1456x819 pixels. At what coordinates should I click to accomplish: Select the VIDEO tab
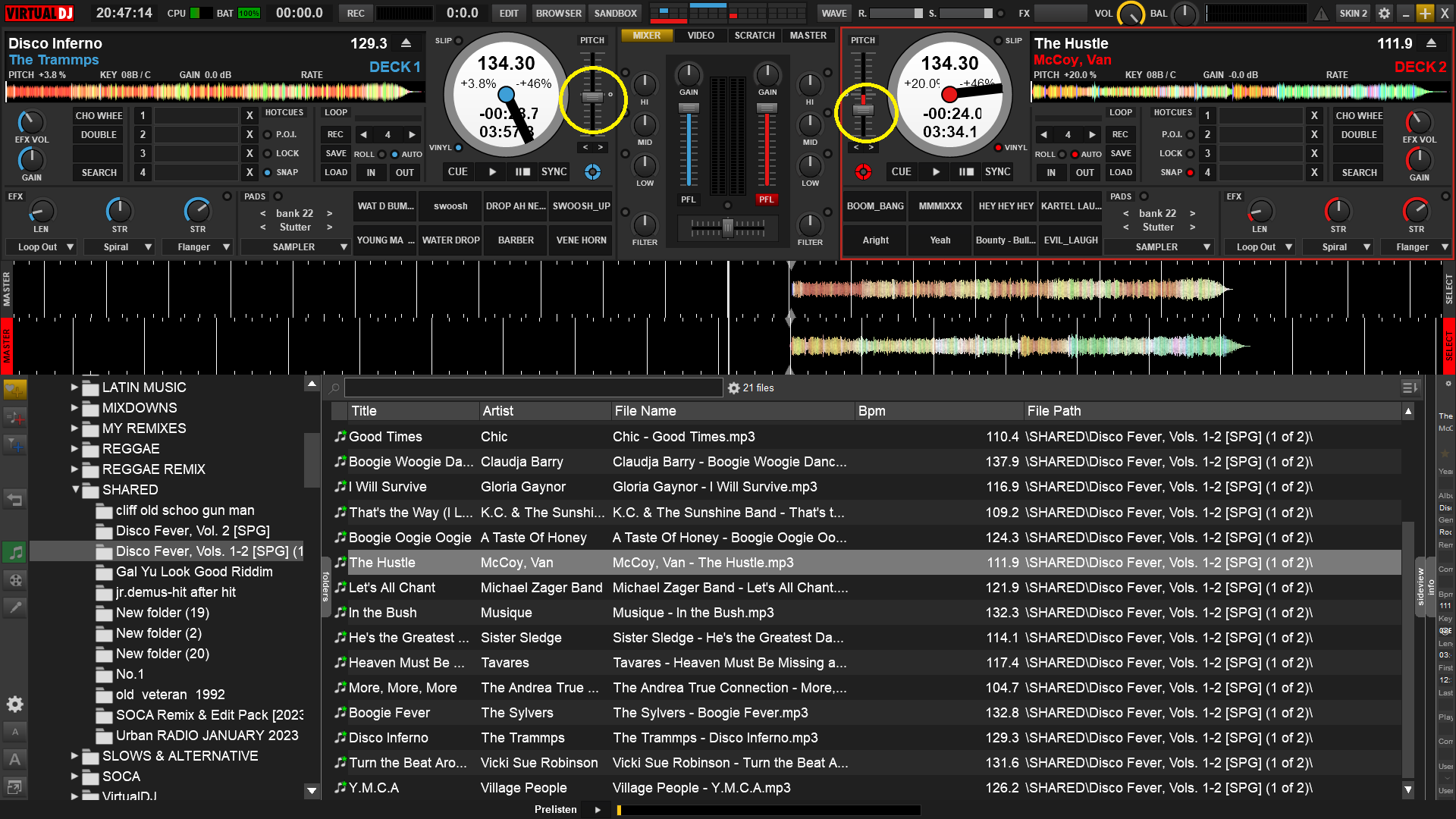pos(700,36)
